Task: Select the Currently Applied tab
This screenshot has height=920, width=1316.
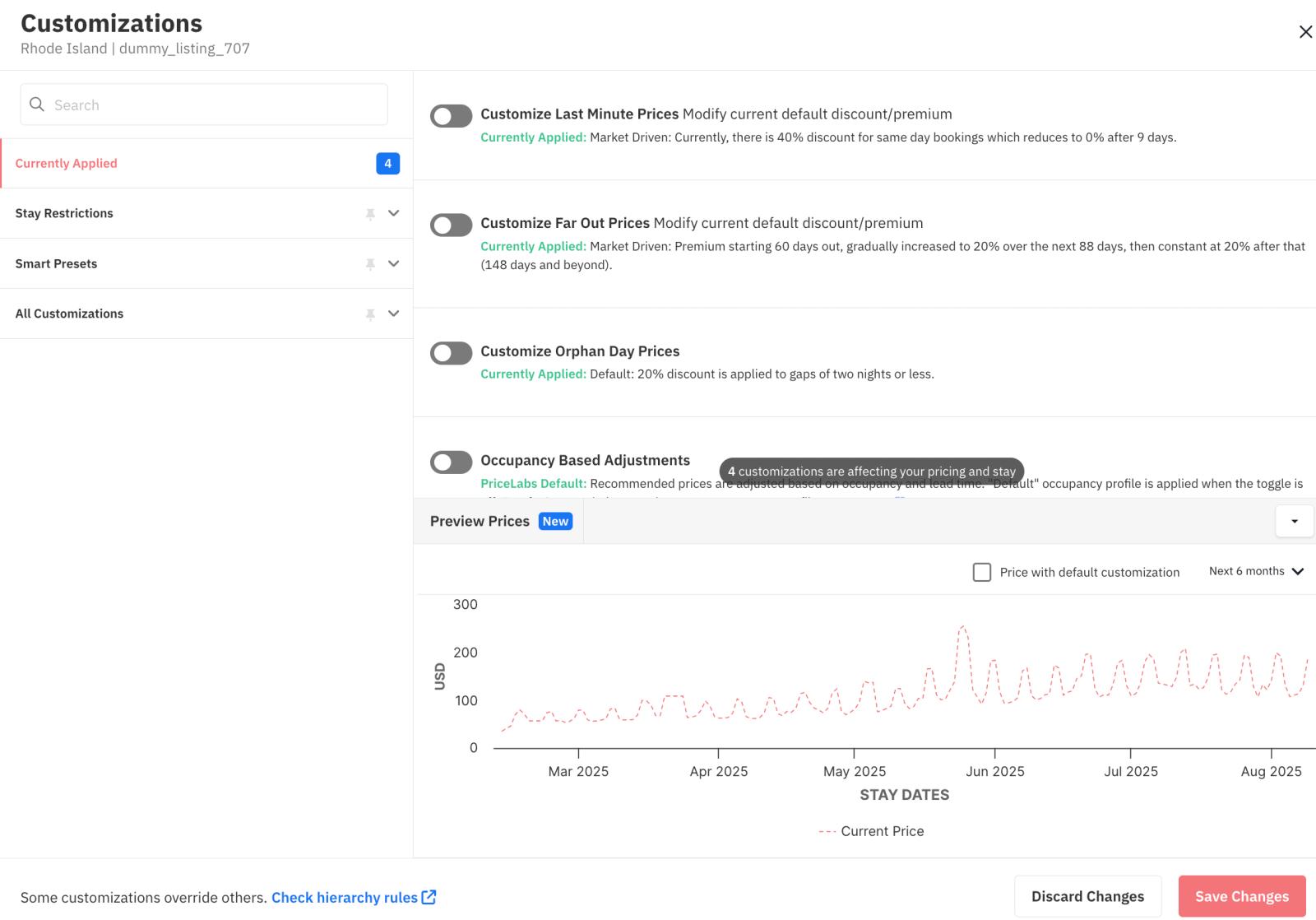Action: pos(206,164)
